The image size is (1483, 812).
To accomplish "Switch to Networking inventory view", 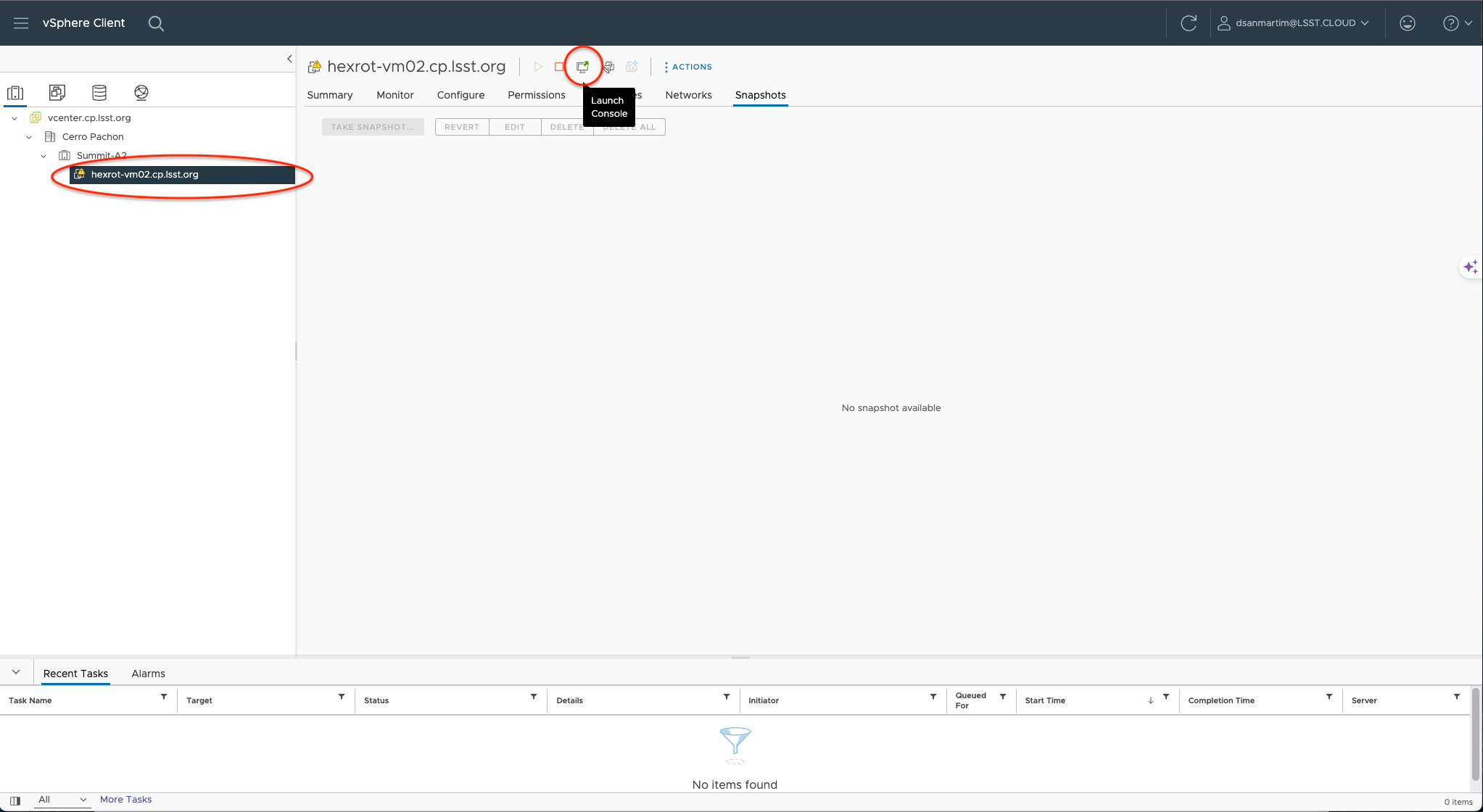I will tap(141, 93).
